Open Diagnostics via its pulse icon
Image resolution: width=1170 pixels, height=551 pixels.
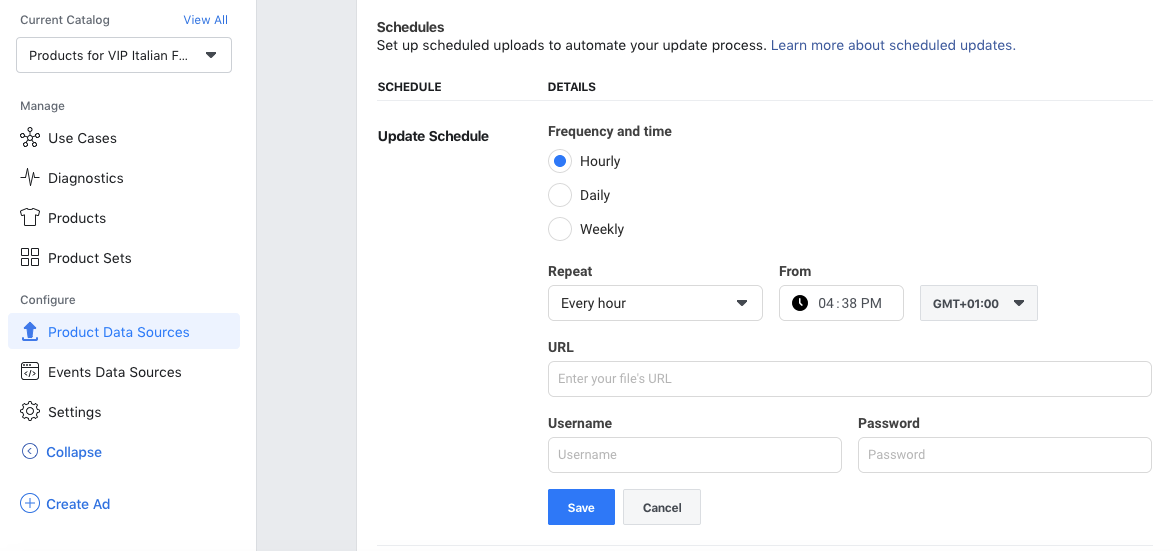point(30,178)
